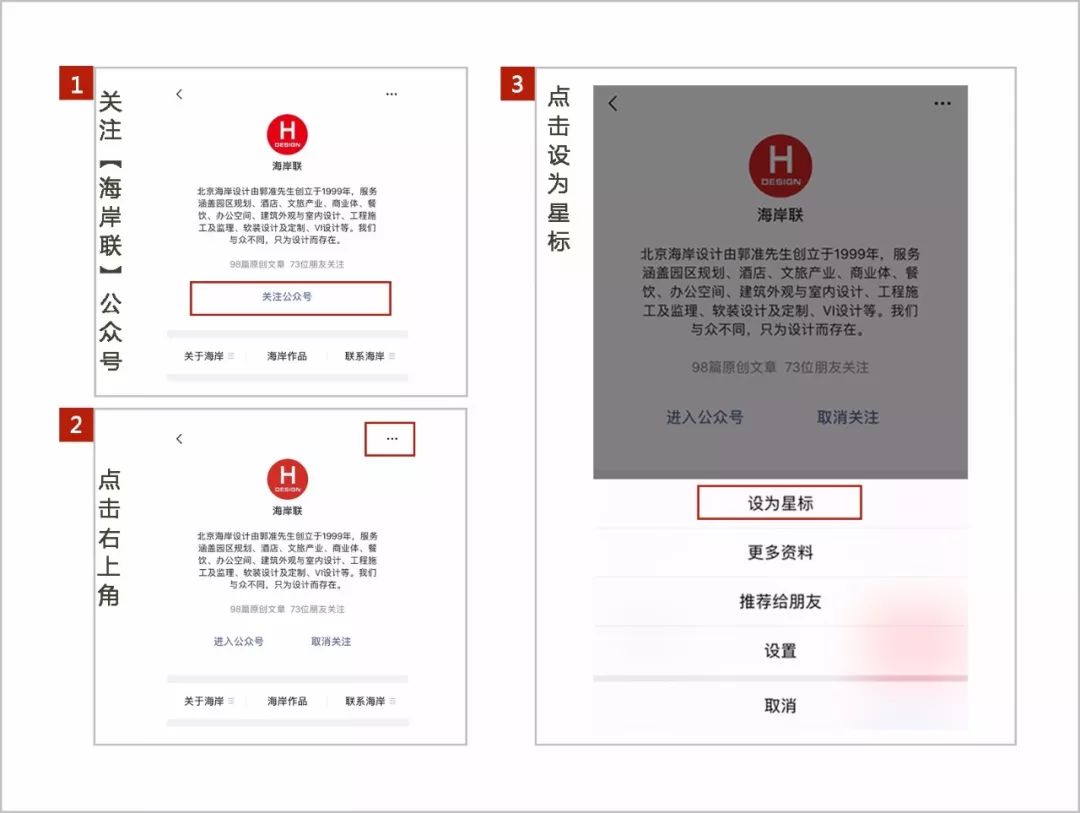
Task: Tap the H Design avatar in step 2
Action: (287, 479)
